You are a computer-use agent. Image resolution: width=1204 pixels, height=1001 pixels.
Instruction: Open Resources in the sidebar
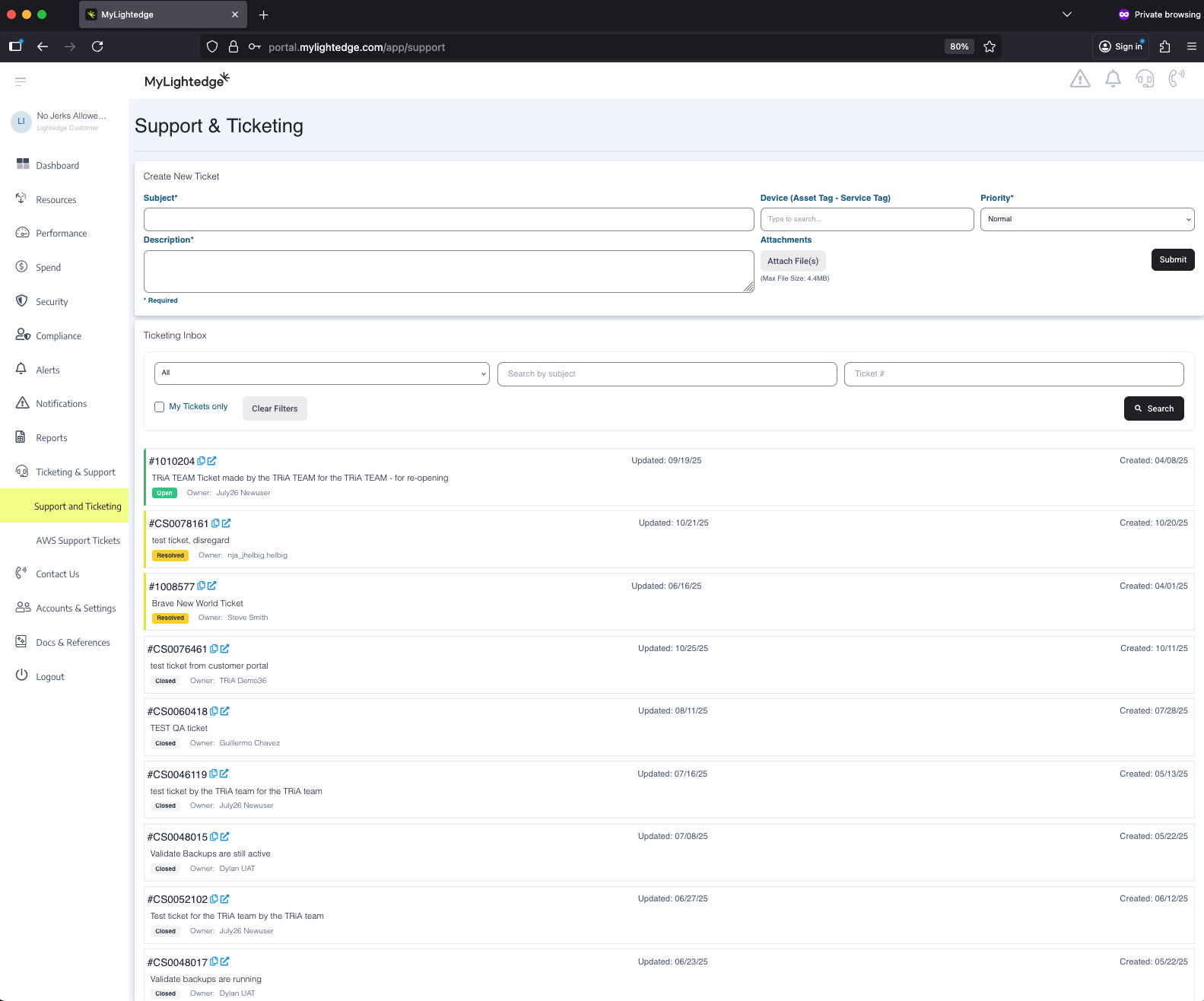(x=56, y=200)
